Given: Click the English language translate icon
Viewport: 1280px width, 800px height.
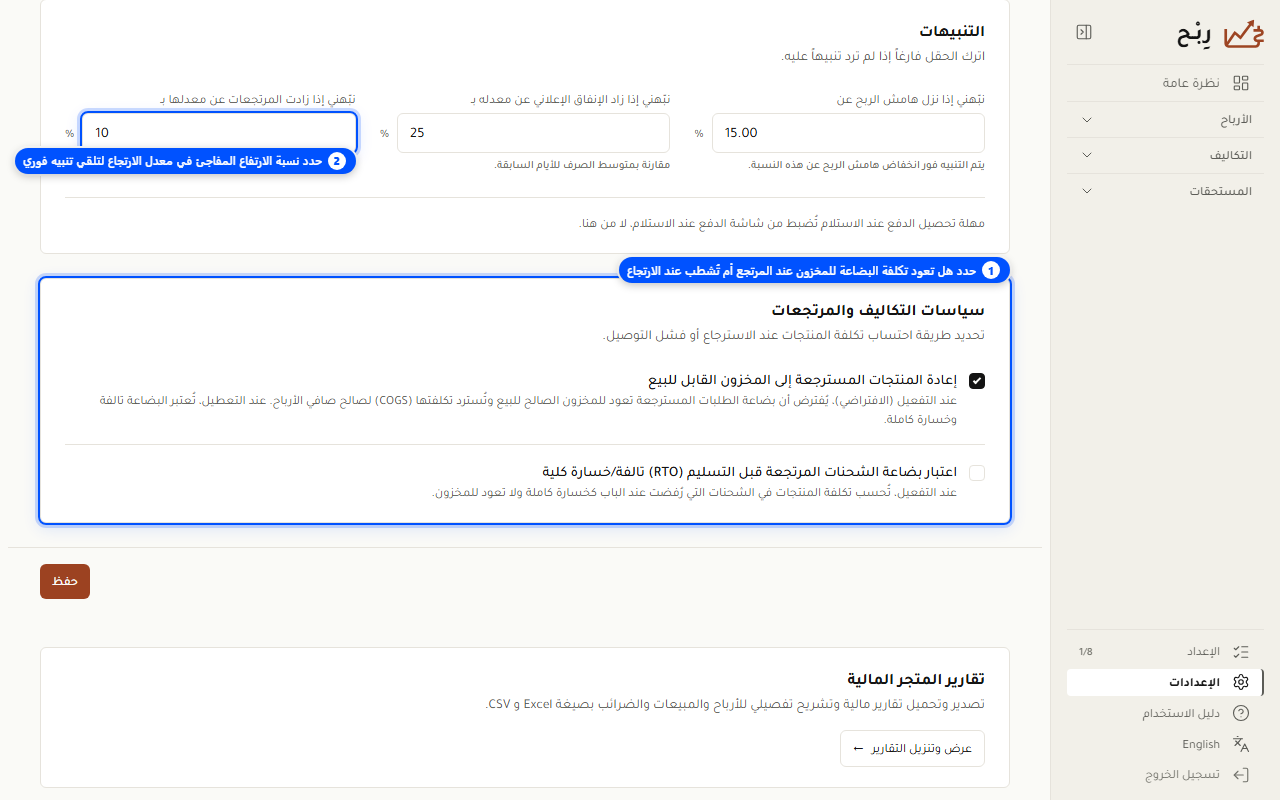Looking at the screenshot, I should click(x=1241, y=744).
